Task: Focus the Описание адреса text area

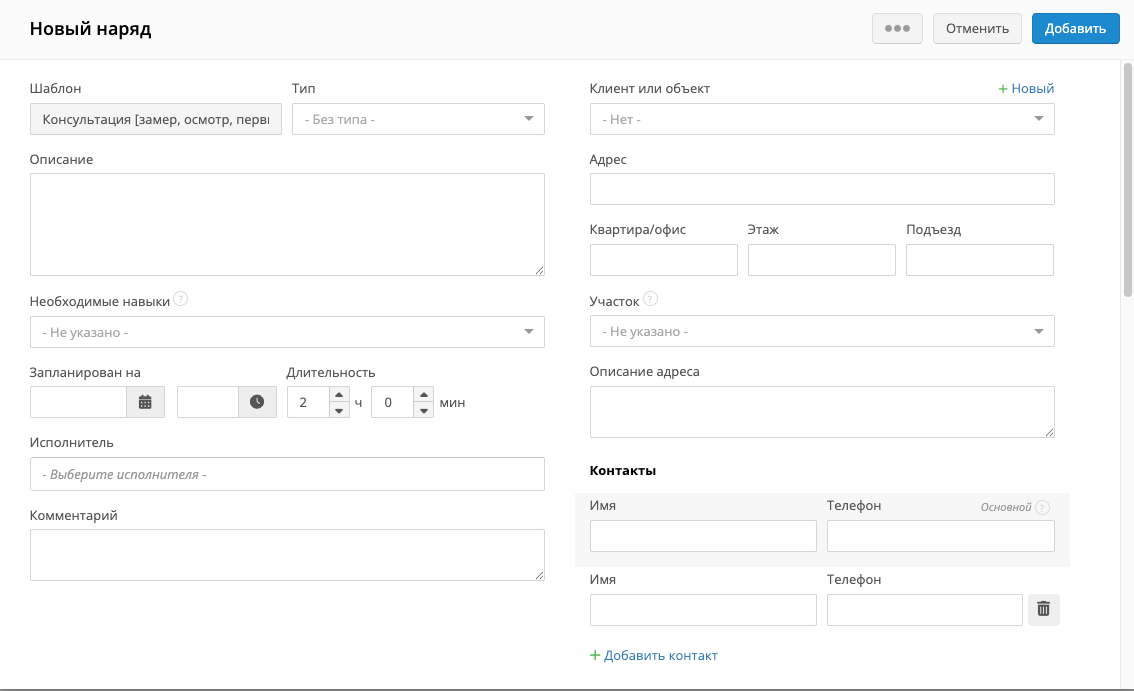Action: tap(822, 412)
